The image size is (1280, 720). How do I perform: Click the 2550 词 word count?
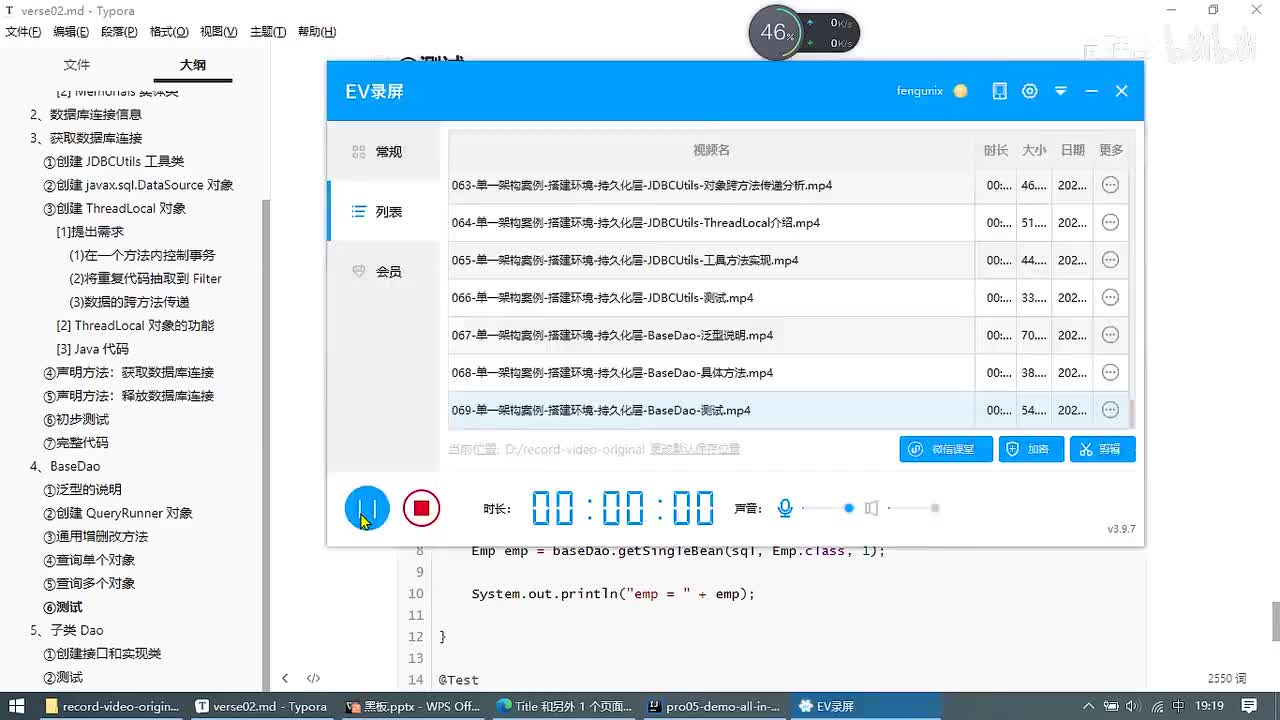coord(1227,678)
